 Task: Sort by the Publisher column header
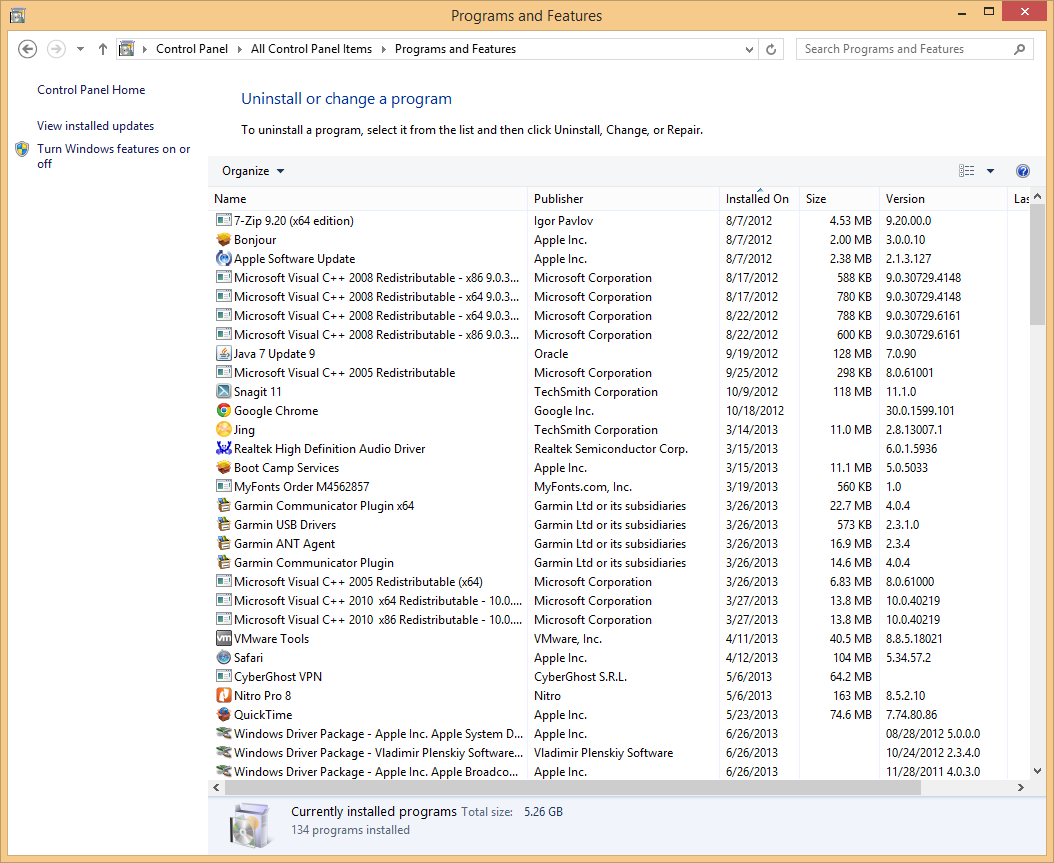coord(624,198)
